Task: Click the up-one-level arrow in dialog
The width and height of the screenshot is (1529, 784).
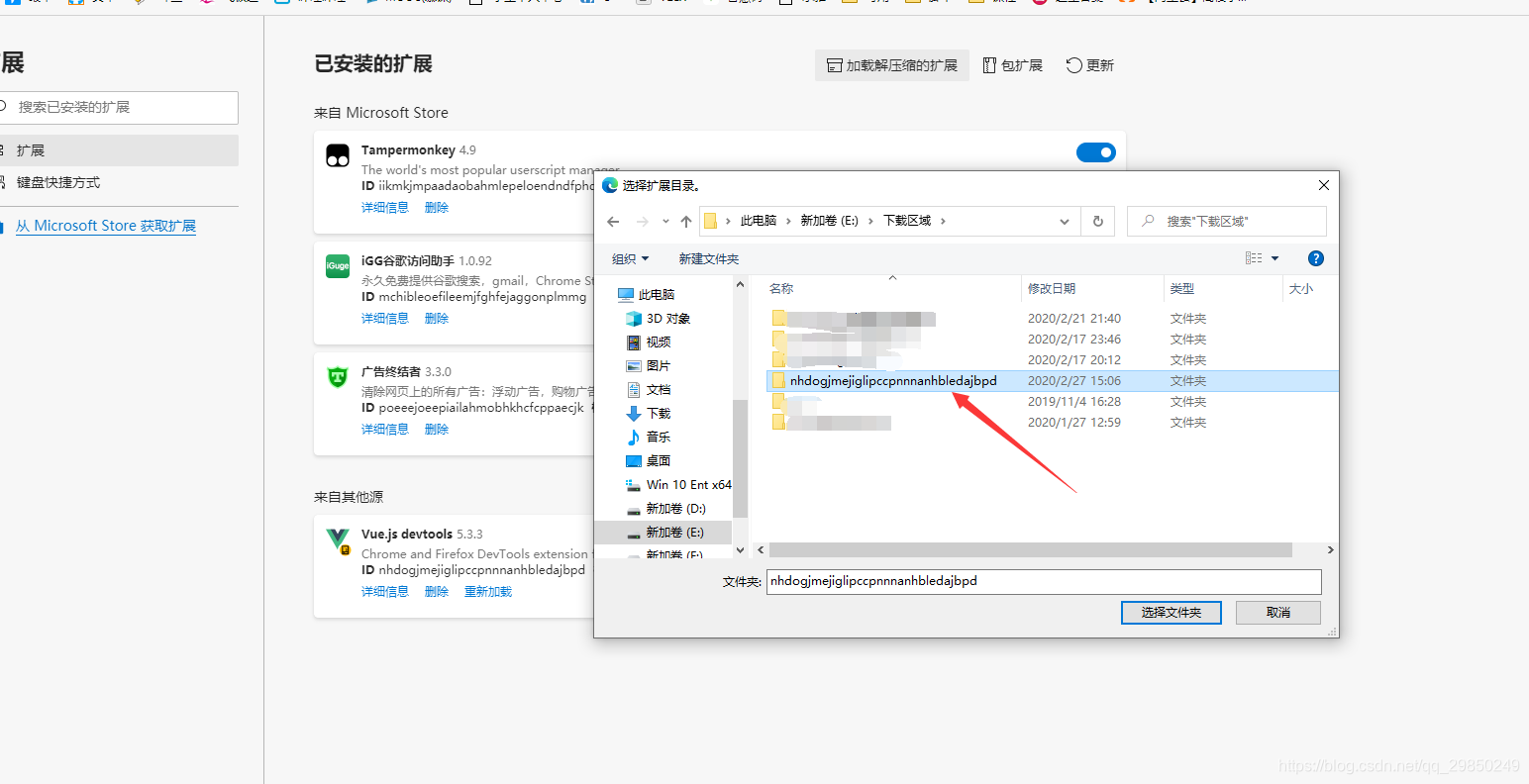Action: tap(686, 221)
